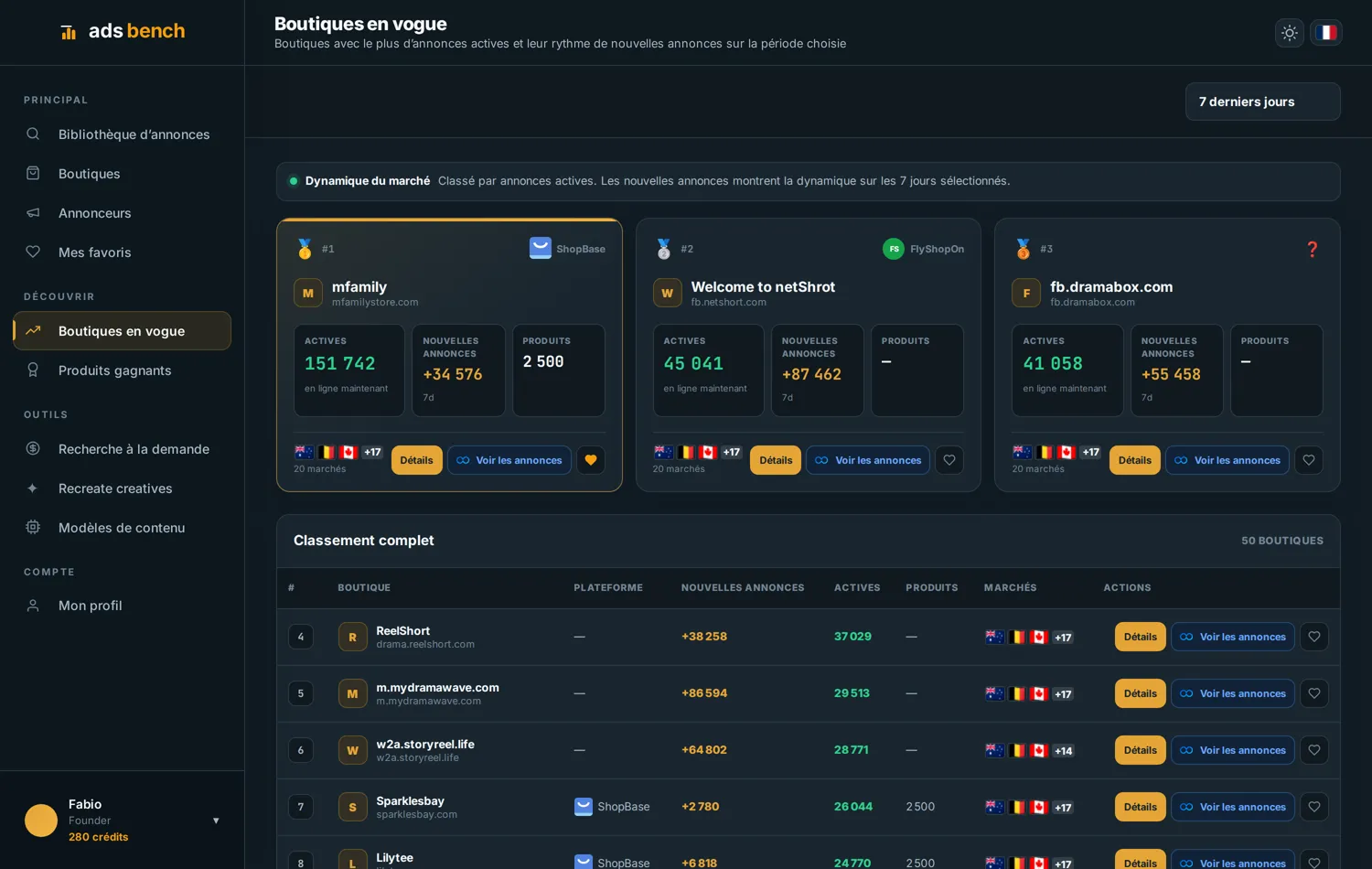Open the 7 derniers jours period dropdown
Viewport: 1372px width, 869px height.
coord(1263,102)
